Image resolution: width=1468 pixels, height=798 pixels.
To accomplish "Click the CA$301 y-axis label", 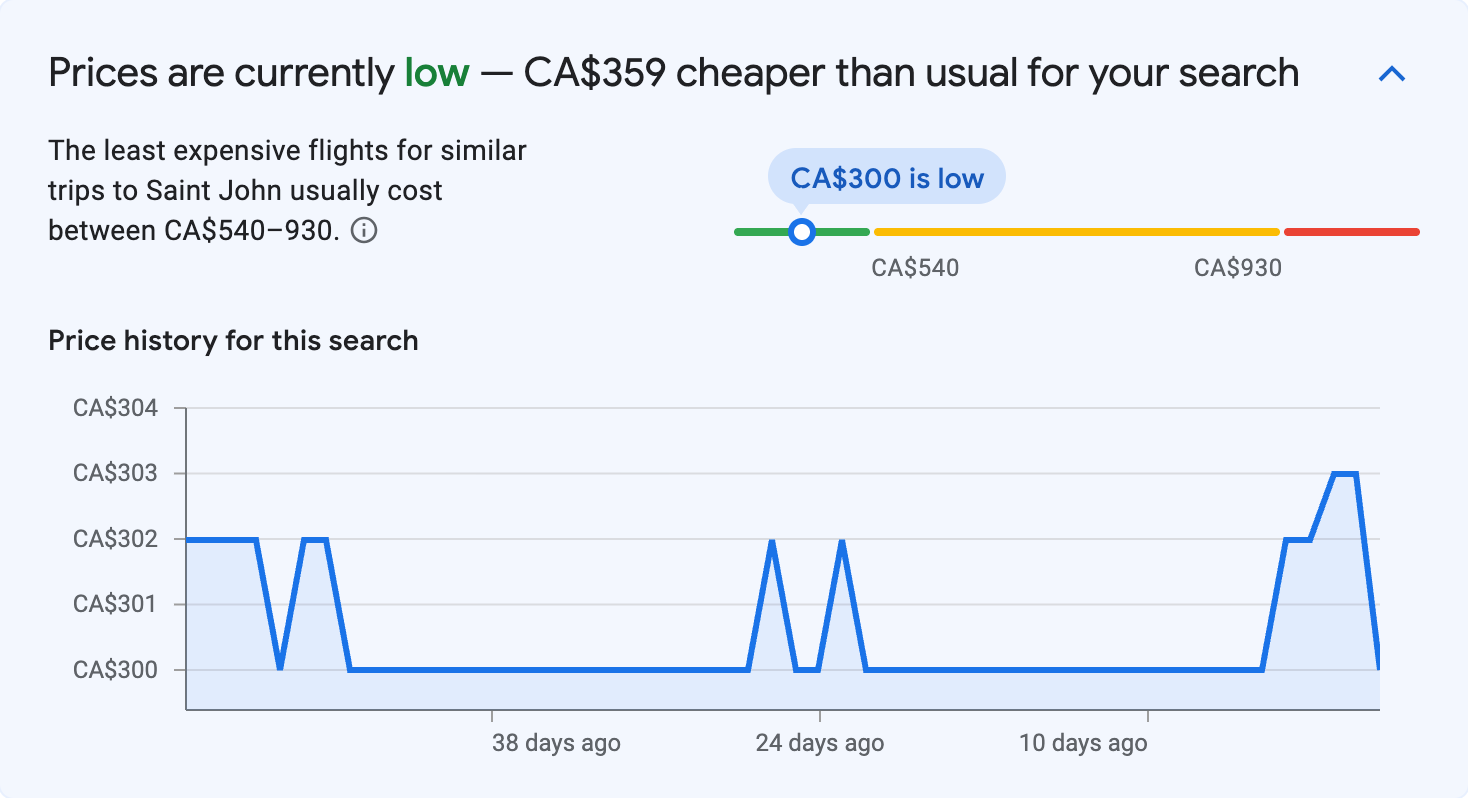I will tap(115, 604).
